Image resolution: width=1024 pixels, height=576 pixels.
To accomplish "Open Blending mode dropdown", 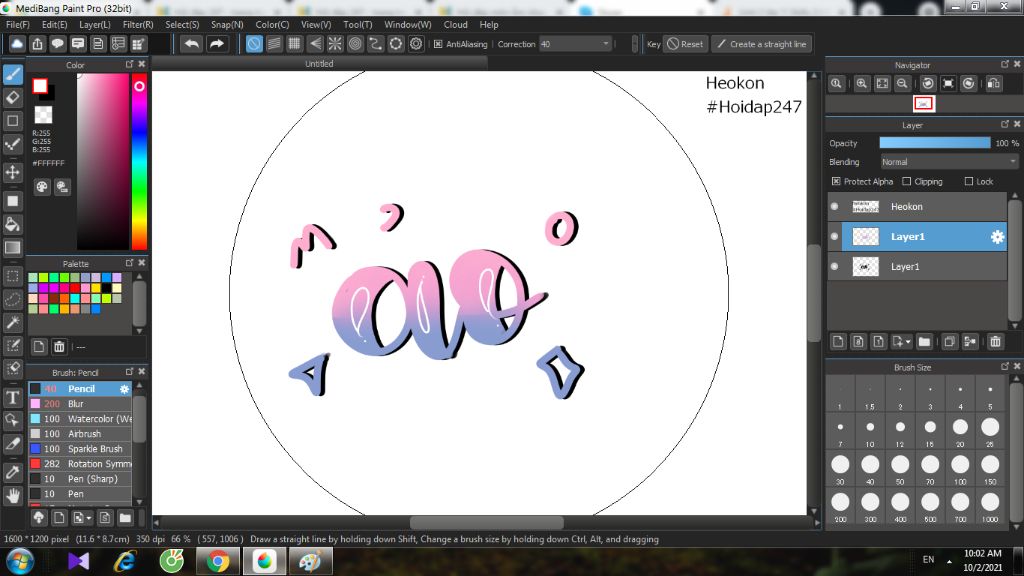I will (x=949, y=162).
